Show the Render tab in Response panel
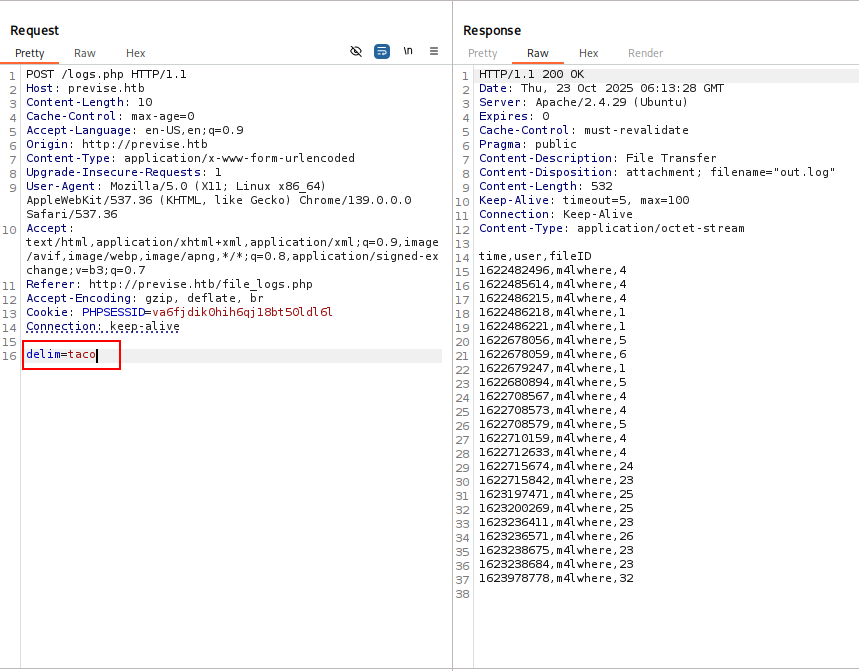The height and width of the screenshot is (671, 859). [645, 53]
